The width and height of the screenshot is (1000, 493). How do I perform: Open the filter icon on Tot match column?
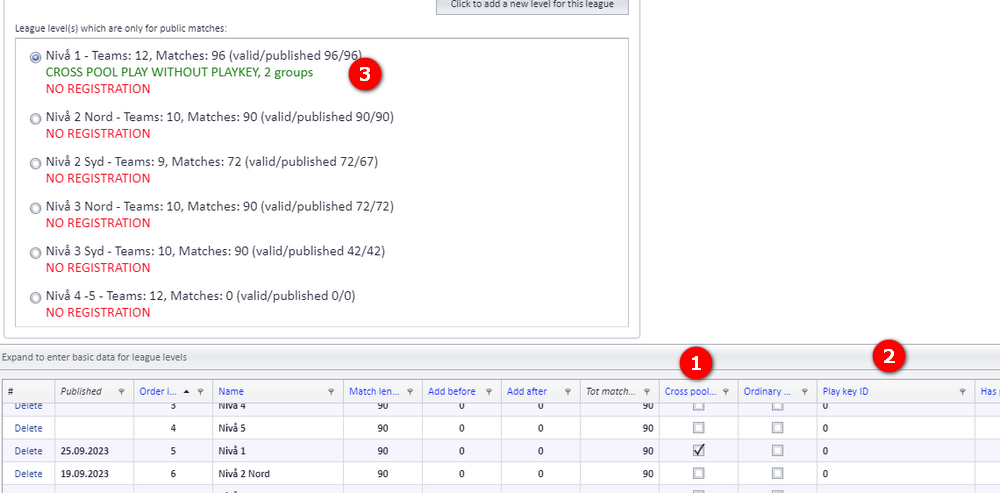click(x=647, y=392)
